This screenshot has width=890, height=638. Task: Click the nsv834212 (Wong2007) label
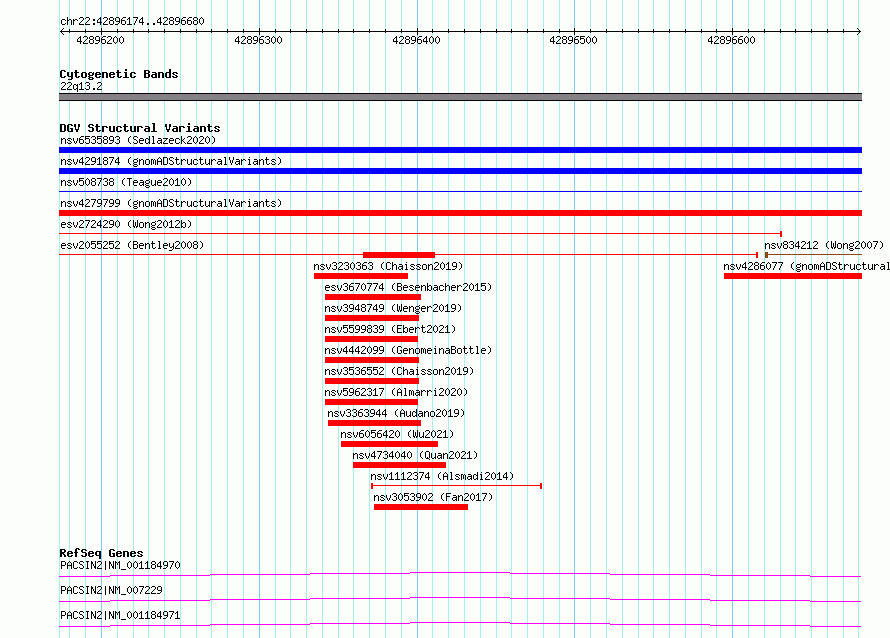[824, 245]
